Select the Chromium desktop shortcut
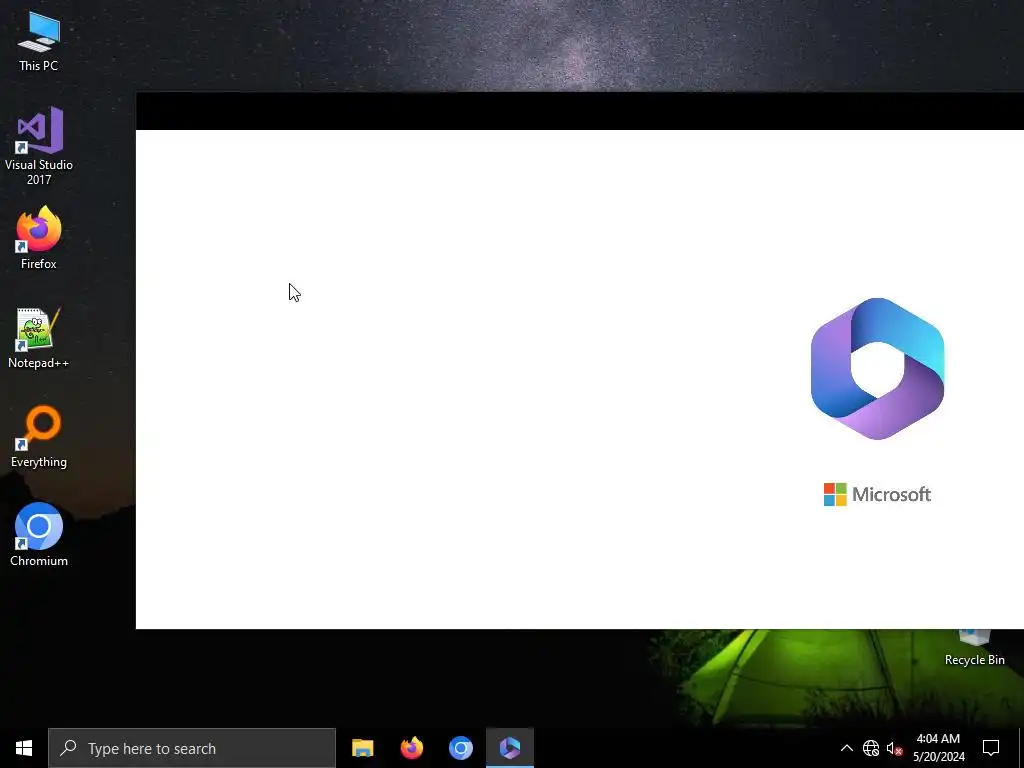 39,535
